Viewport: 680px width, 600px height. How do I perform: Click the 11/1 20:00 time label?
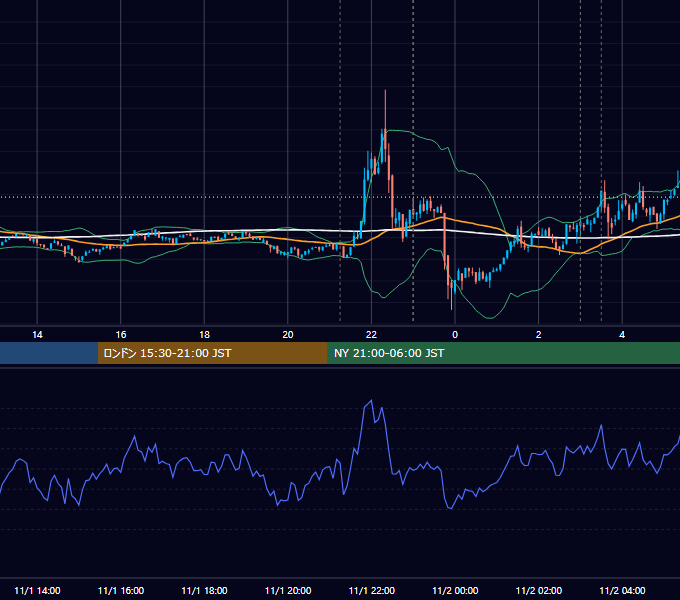click(288, 590)
